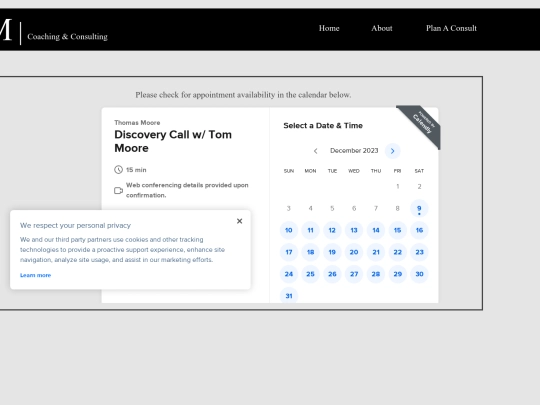The height and width of the screenshot is (405, 540).
Task: Go to previous month in calendar
Action: pyautogui.click(x=315, y=151)
